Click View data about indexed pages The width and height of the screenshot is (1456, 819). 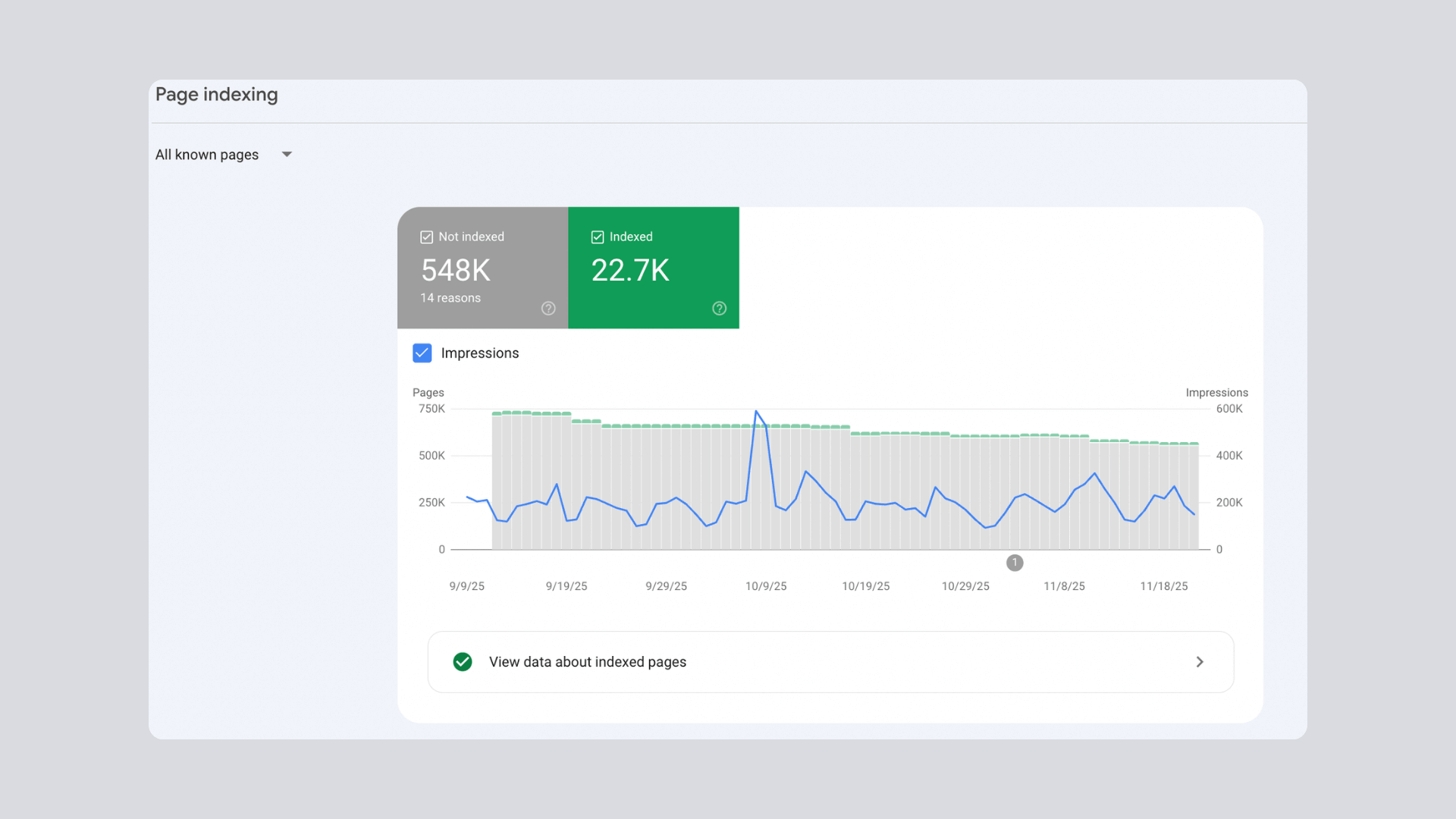click(588, 662)
